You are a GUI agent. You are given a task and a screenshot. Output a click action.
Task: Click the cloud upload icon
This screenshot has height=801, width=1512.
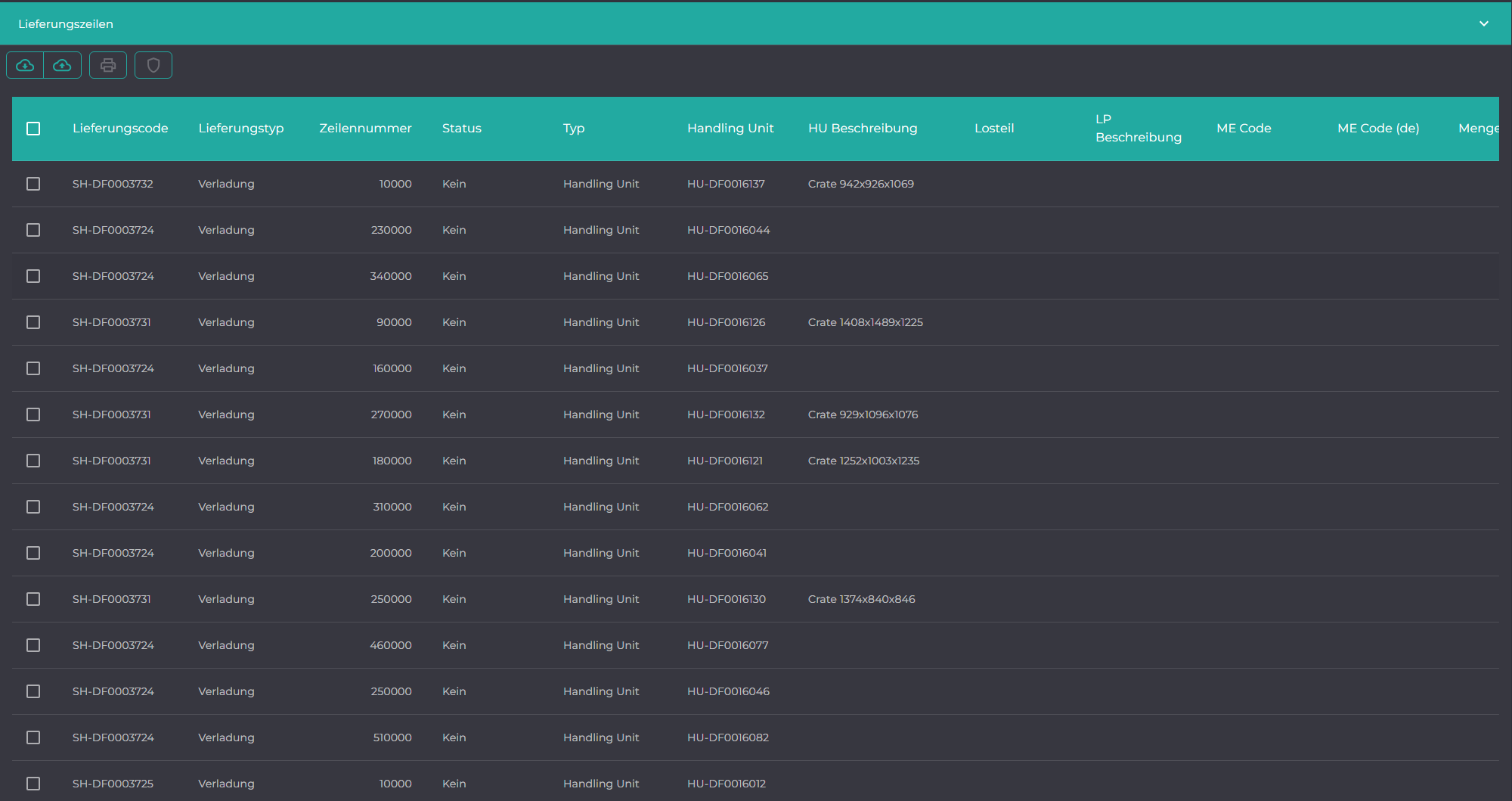[x=63, y=65]
